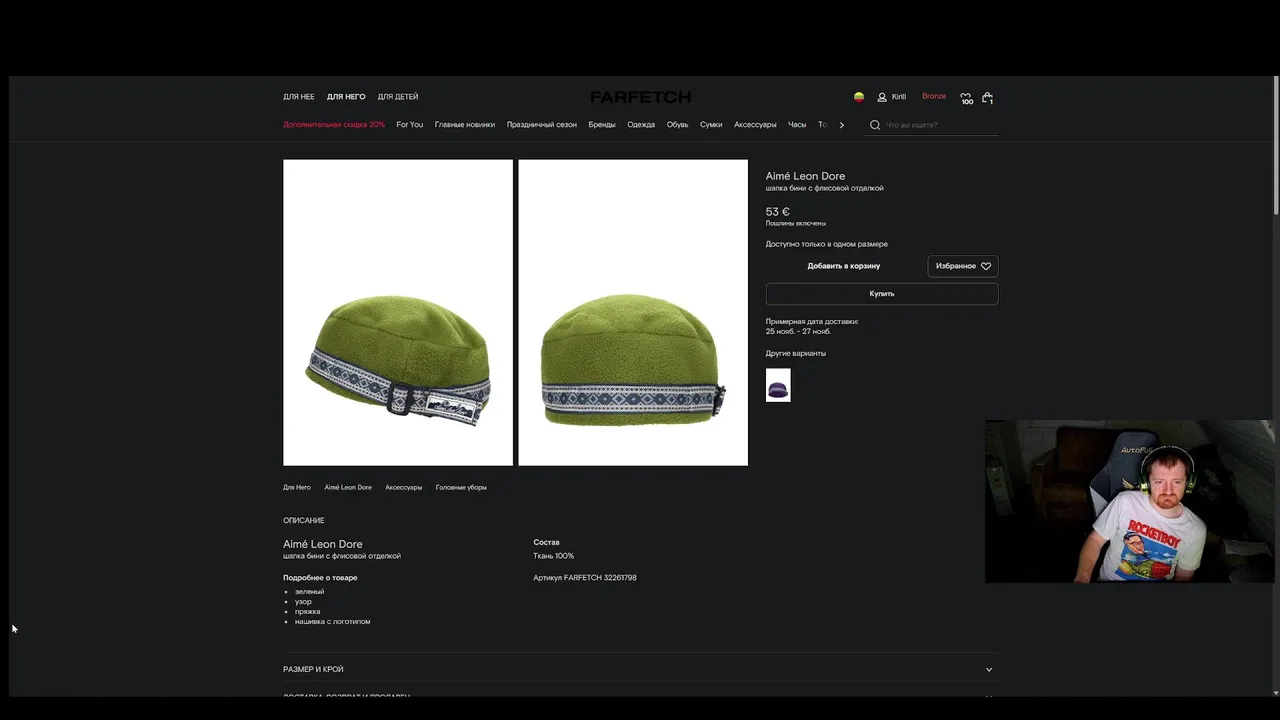Open the Обувь menu
Screen dimensions: 1280x720
(678, 125)
